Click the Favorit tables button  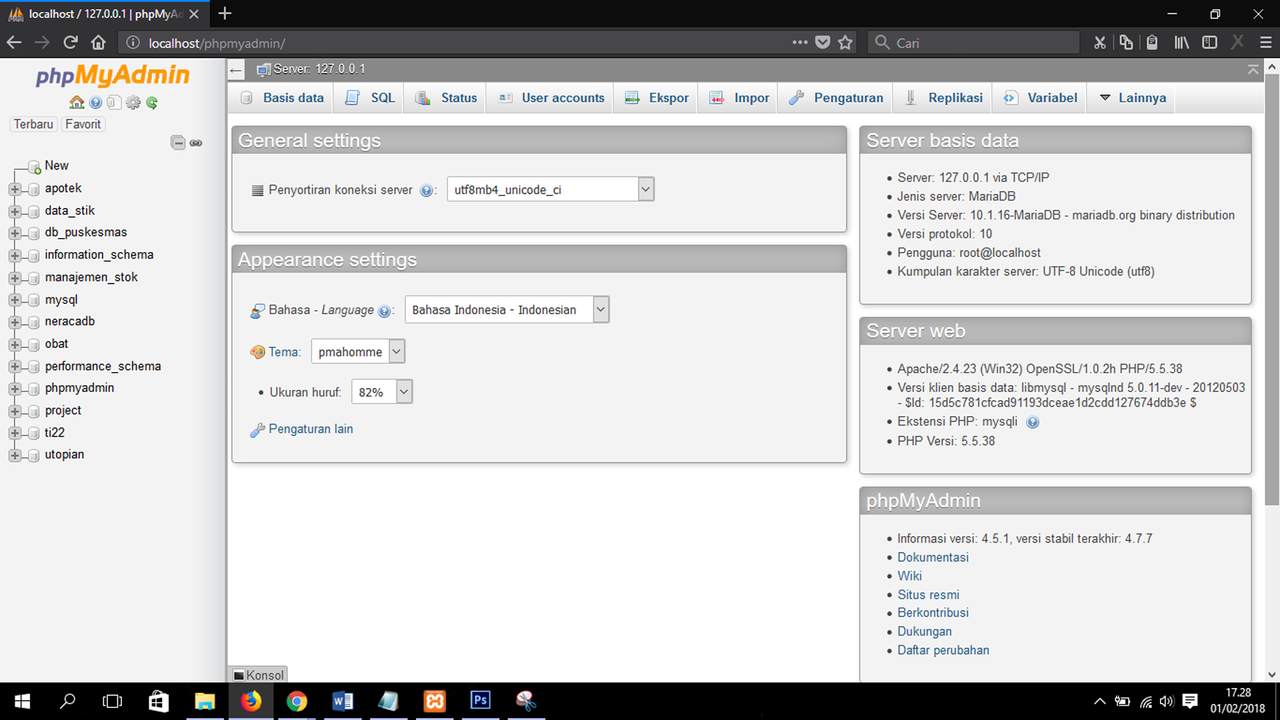[83, 125]
